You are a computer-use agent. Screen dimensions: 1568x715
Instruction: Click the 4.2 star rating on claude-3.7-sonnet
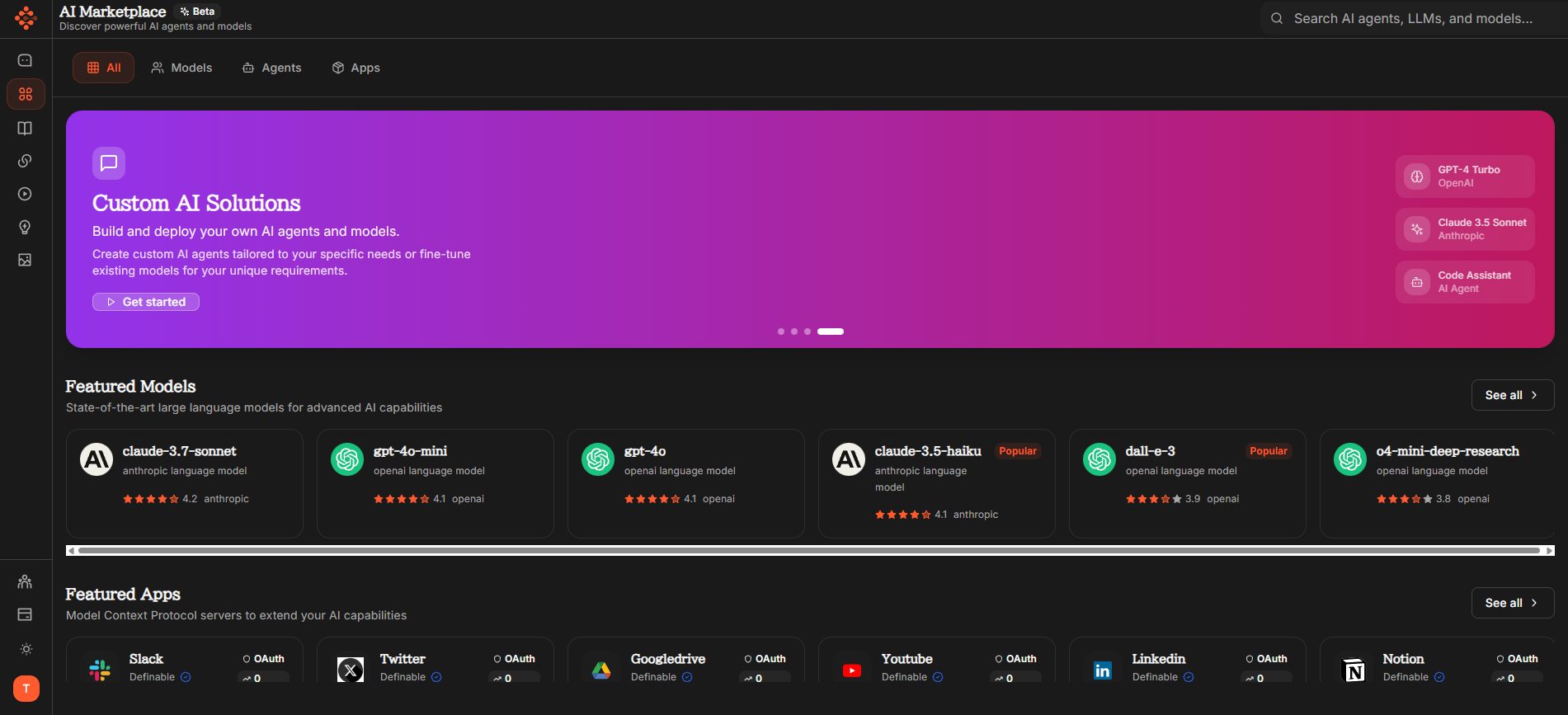click(160, 499)
